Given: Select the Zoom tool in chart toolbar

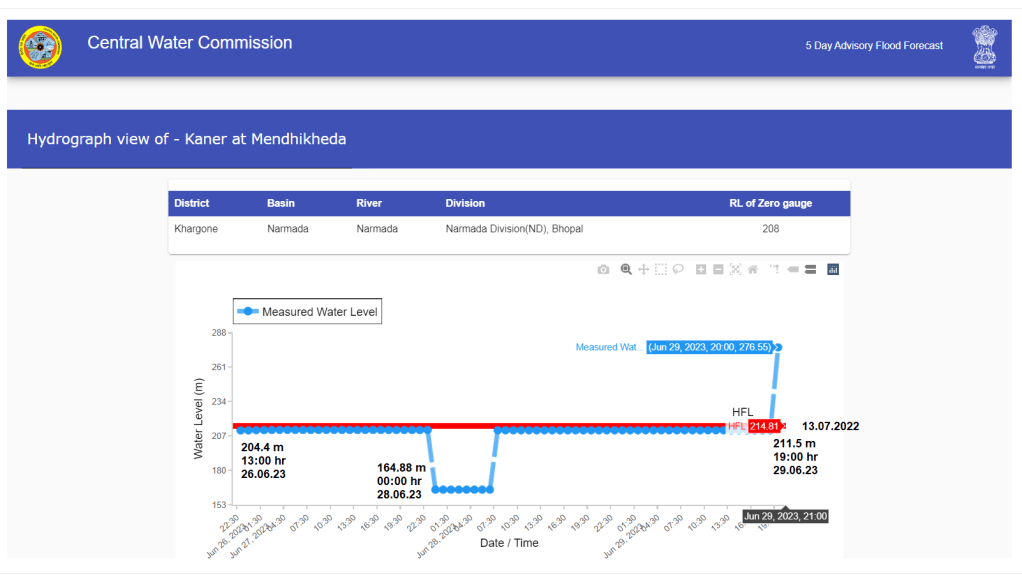Looking at the screenshot, I should coord(626,269).
